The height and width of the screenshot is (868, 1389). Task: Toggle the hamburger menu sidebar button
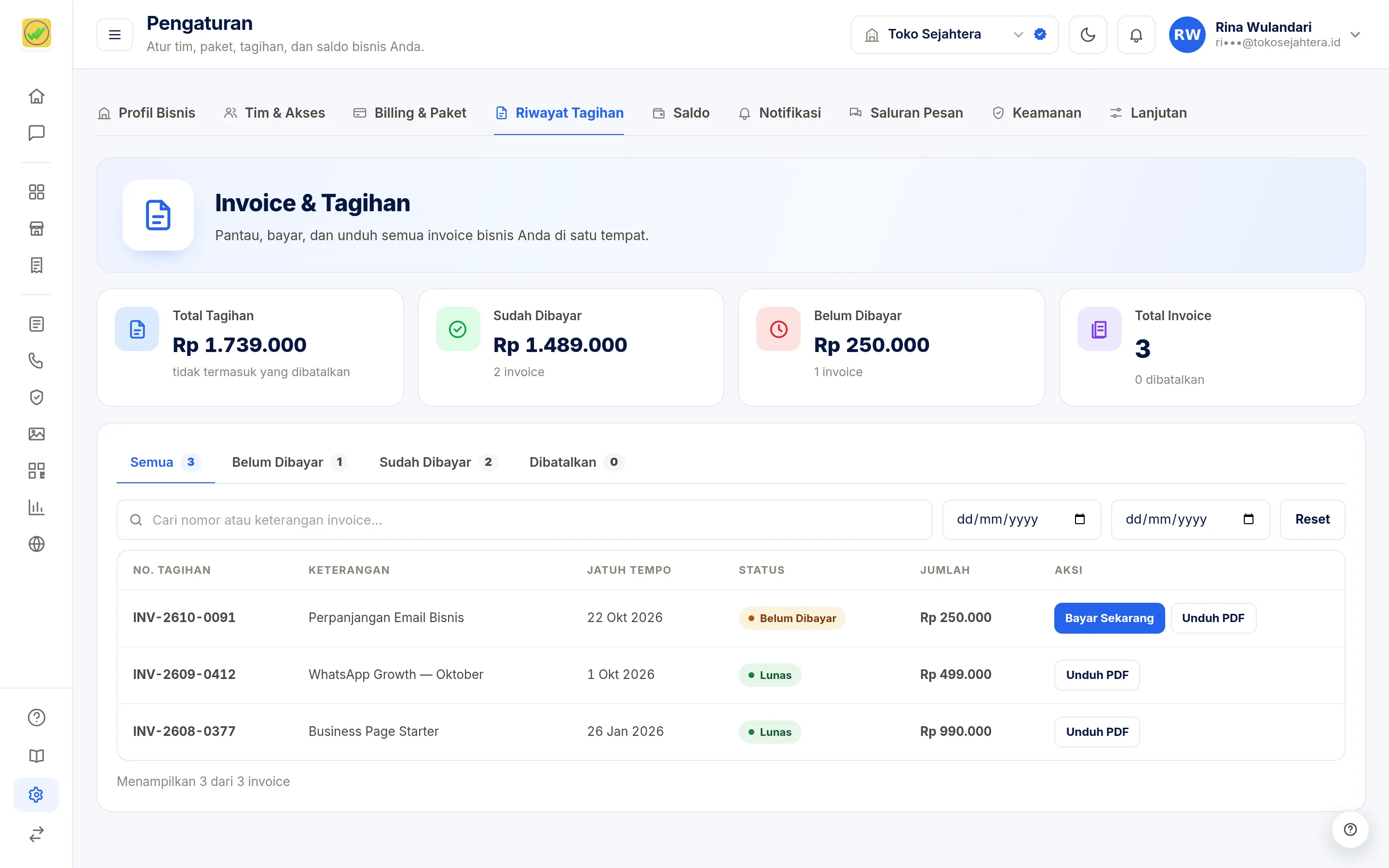click(x=115, y=34)
